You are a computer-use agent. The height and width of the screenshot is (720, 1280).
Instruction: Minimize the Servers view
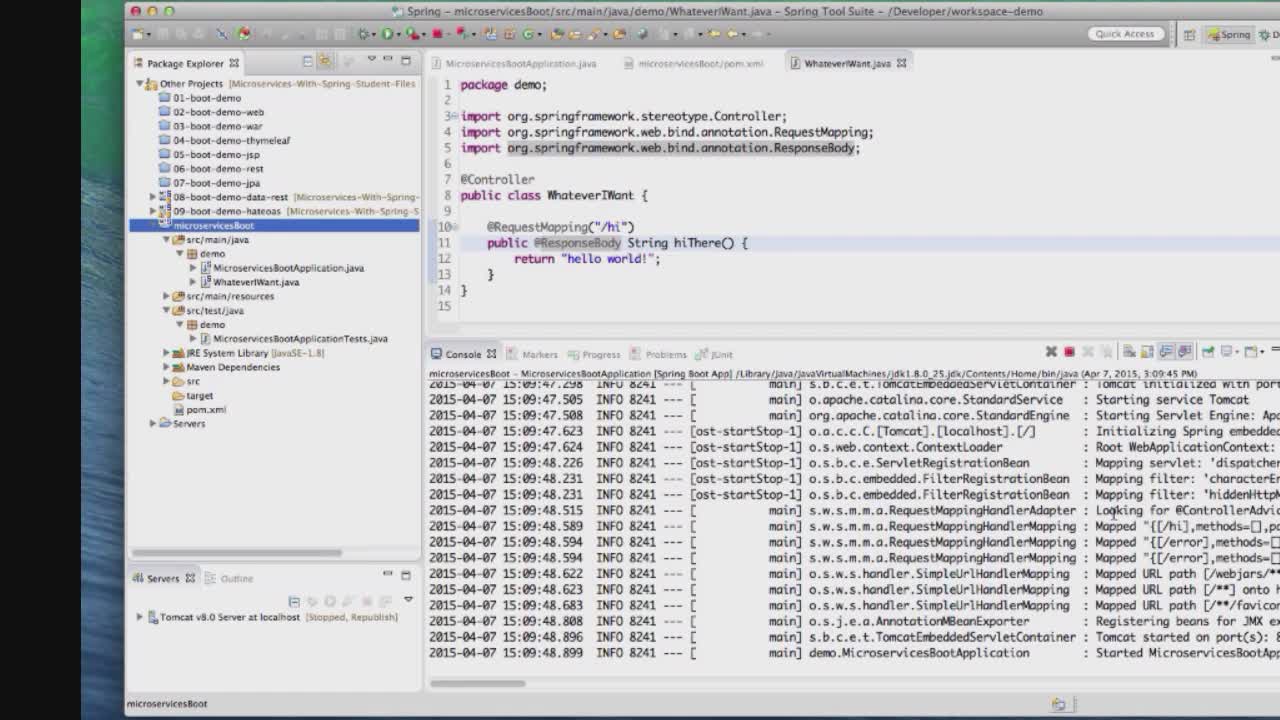[388, 575]
